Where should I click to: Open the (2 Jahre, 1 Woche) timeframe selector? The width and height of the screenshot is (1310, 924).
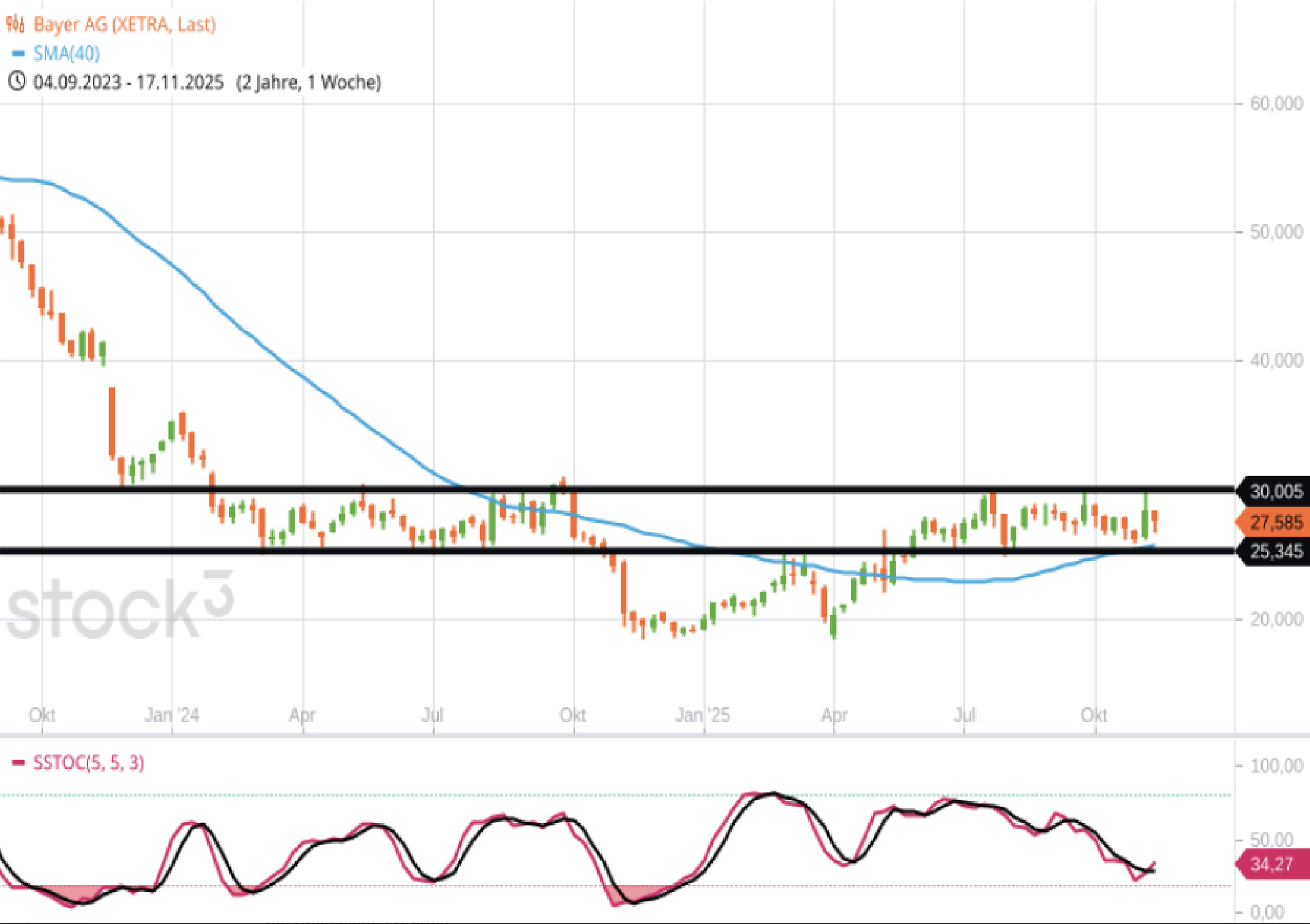click(x=309, y=81)
